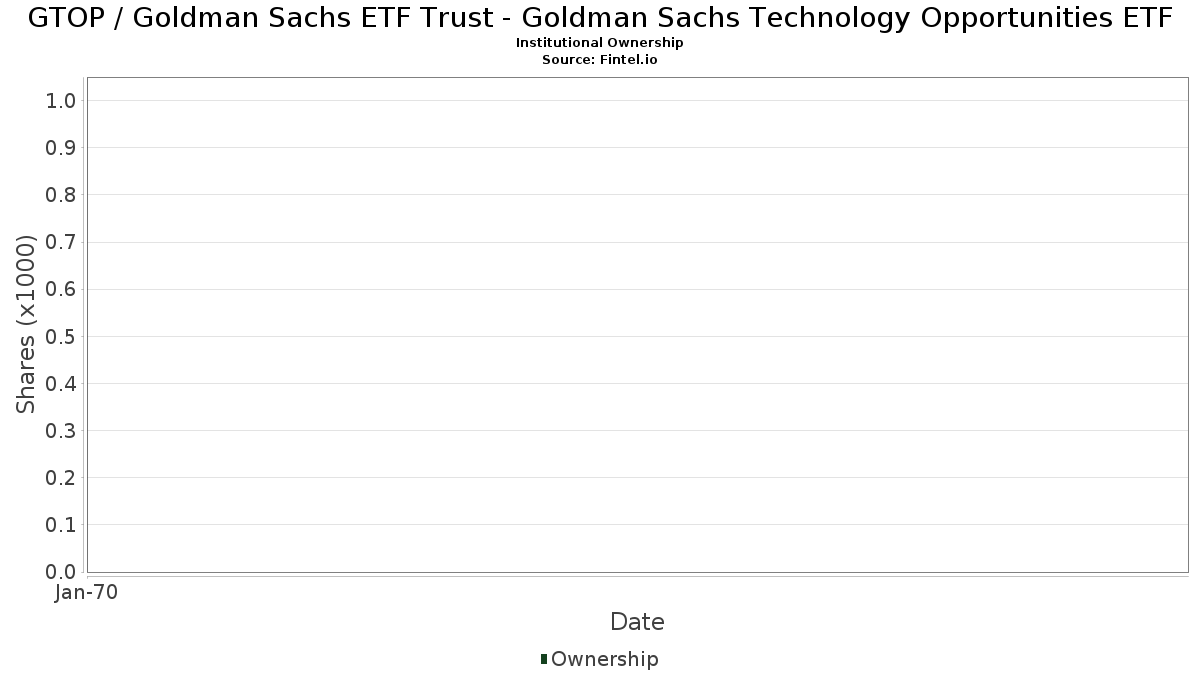The height and width of the screenshot is (675, 1200).
Task: Click the 0.5 y-axis tick label
Action: point(61,336)
